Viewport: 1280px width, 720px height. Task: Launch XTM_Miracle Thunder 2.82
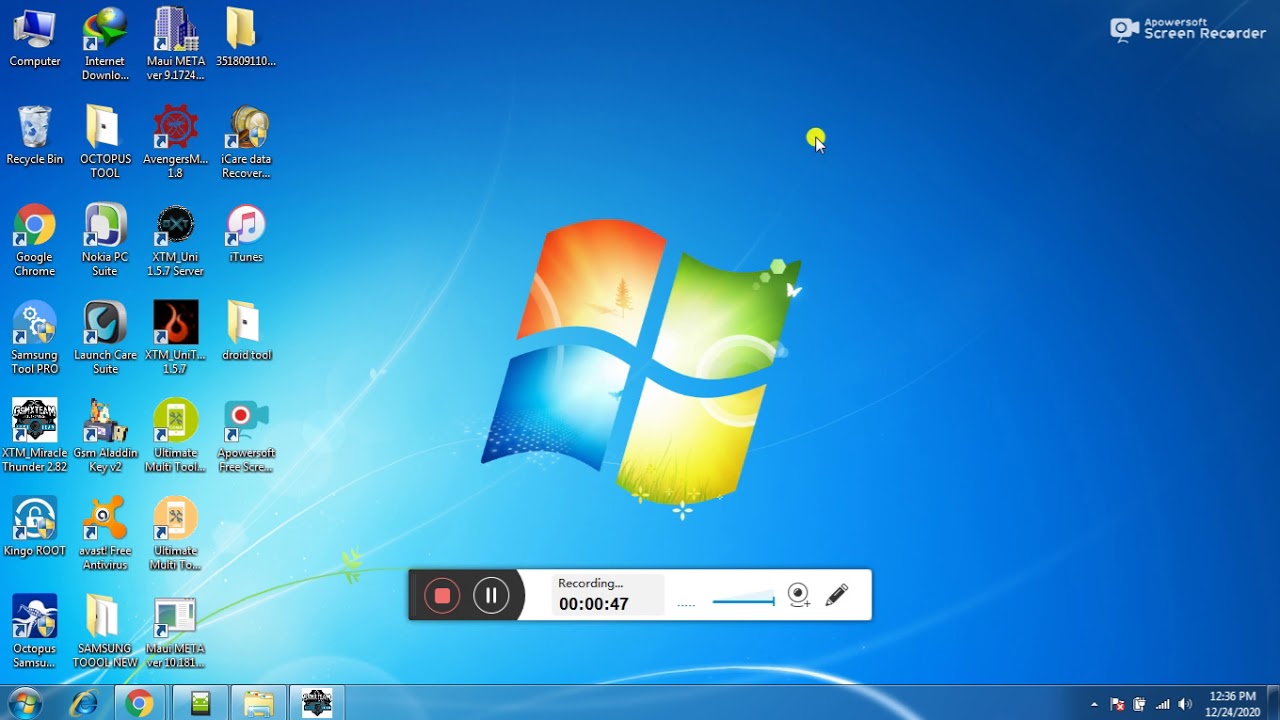(x=35, y=436)
